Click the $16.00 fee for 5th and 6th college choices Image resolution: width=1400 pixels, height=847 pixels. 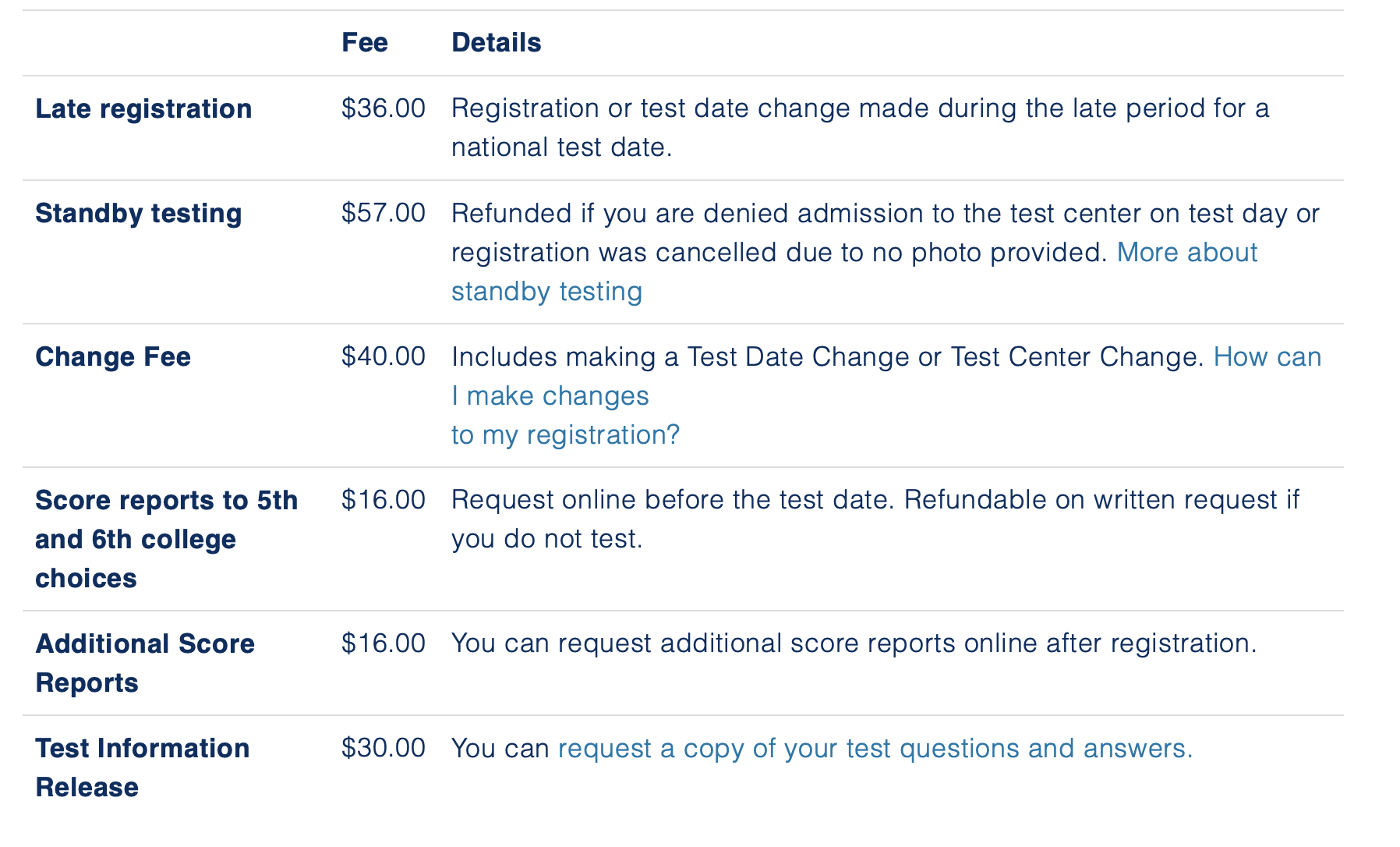pos(383,500)
